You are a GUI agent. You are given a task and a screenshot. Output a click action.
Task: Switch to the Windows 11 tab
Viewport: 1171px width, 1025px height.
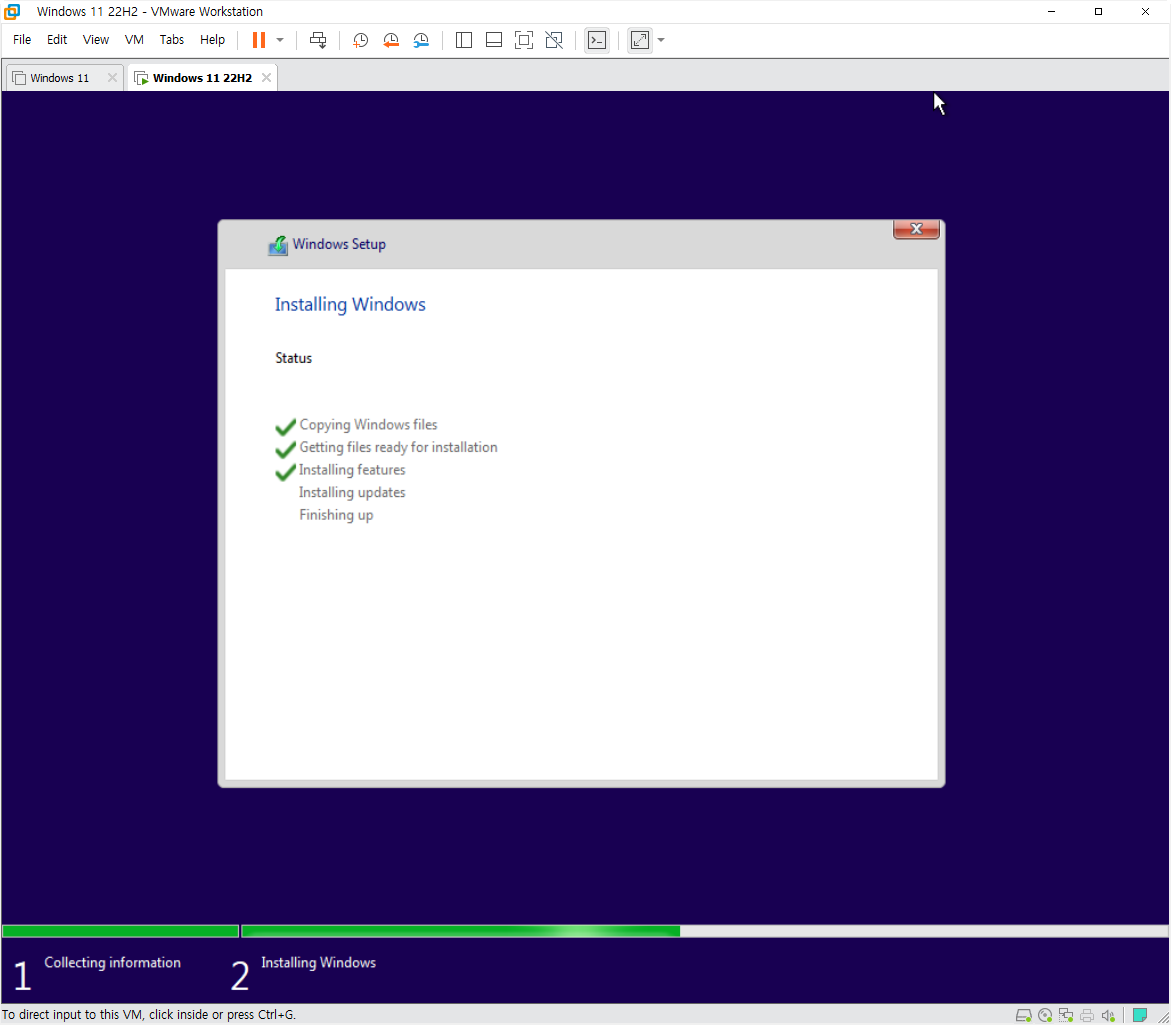(59, 78)
